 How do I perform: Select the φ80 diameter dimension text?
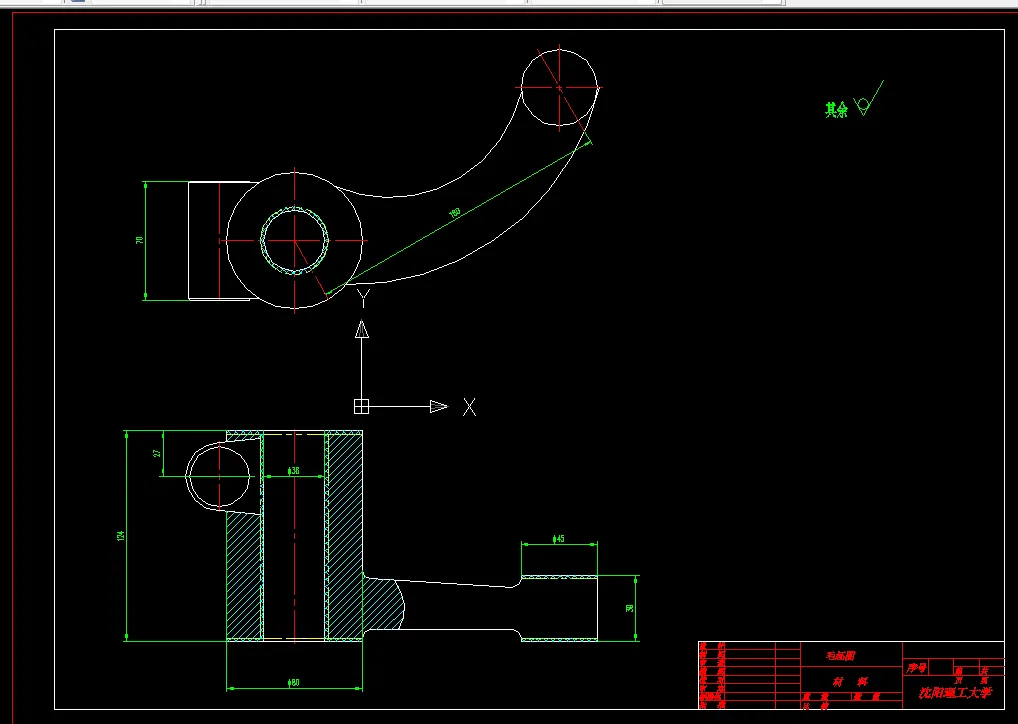(293, 682)
